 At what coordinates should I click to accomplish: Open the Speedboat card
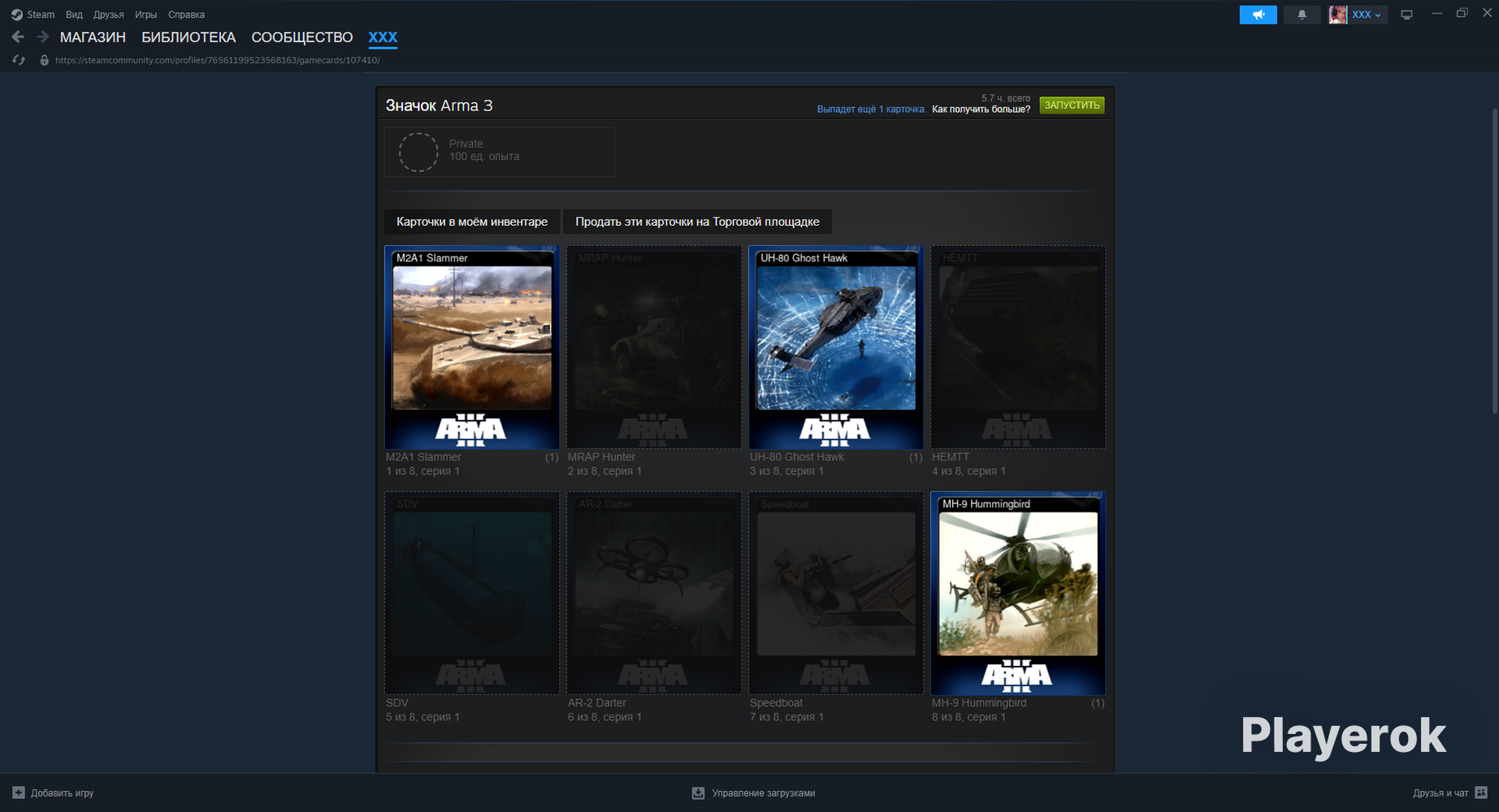coord(836,594)
